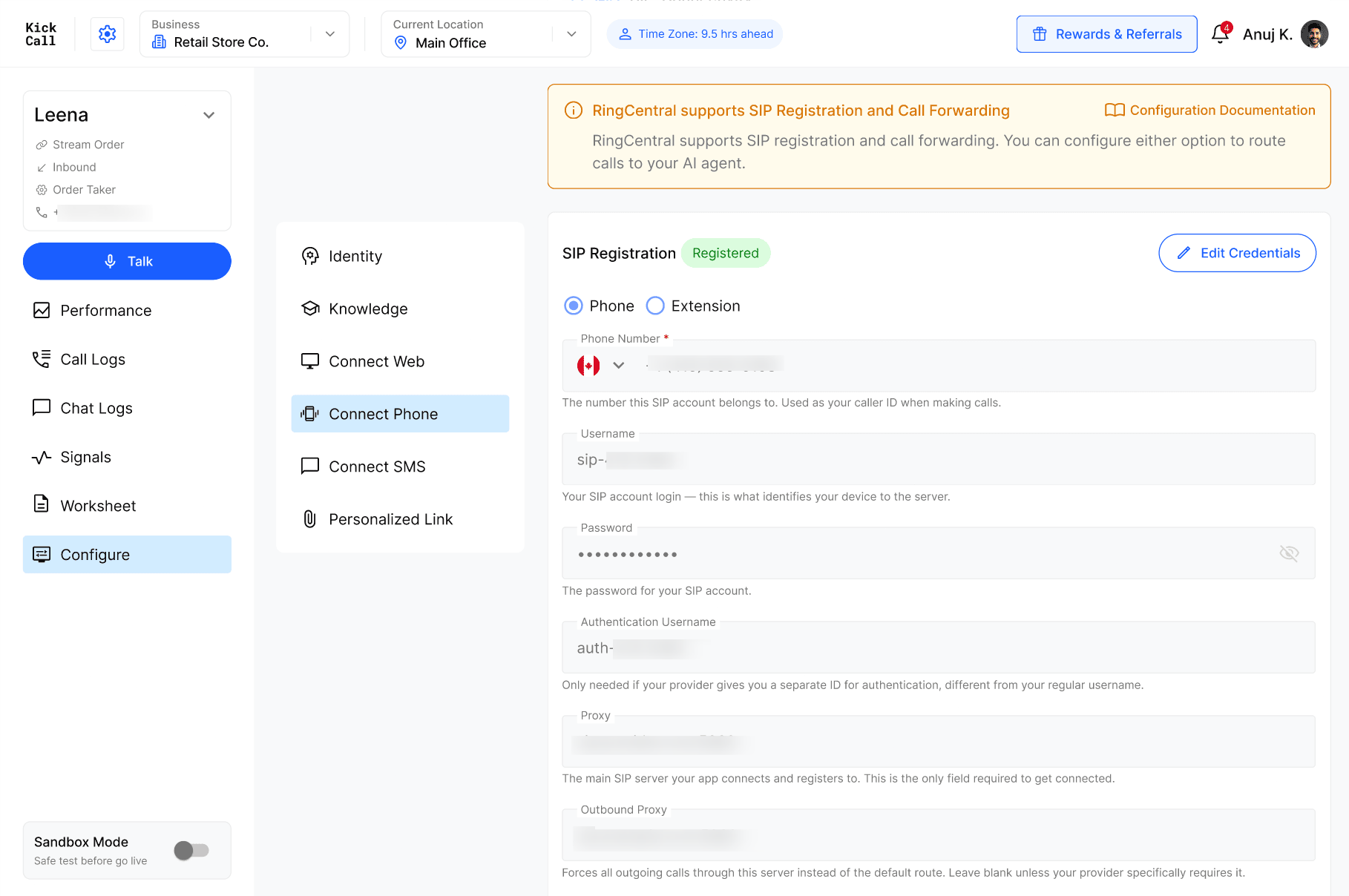Open Call Logs in sidebar
Viewport: 1349px width, 896px height.
[x=127, y=359]
